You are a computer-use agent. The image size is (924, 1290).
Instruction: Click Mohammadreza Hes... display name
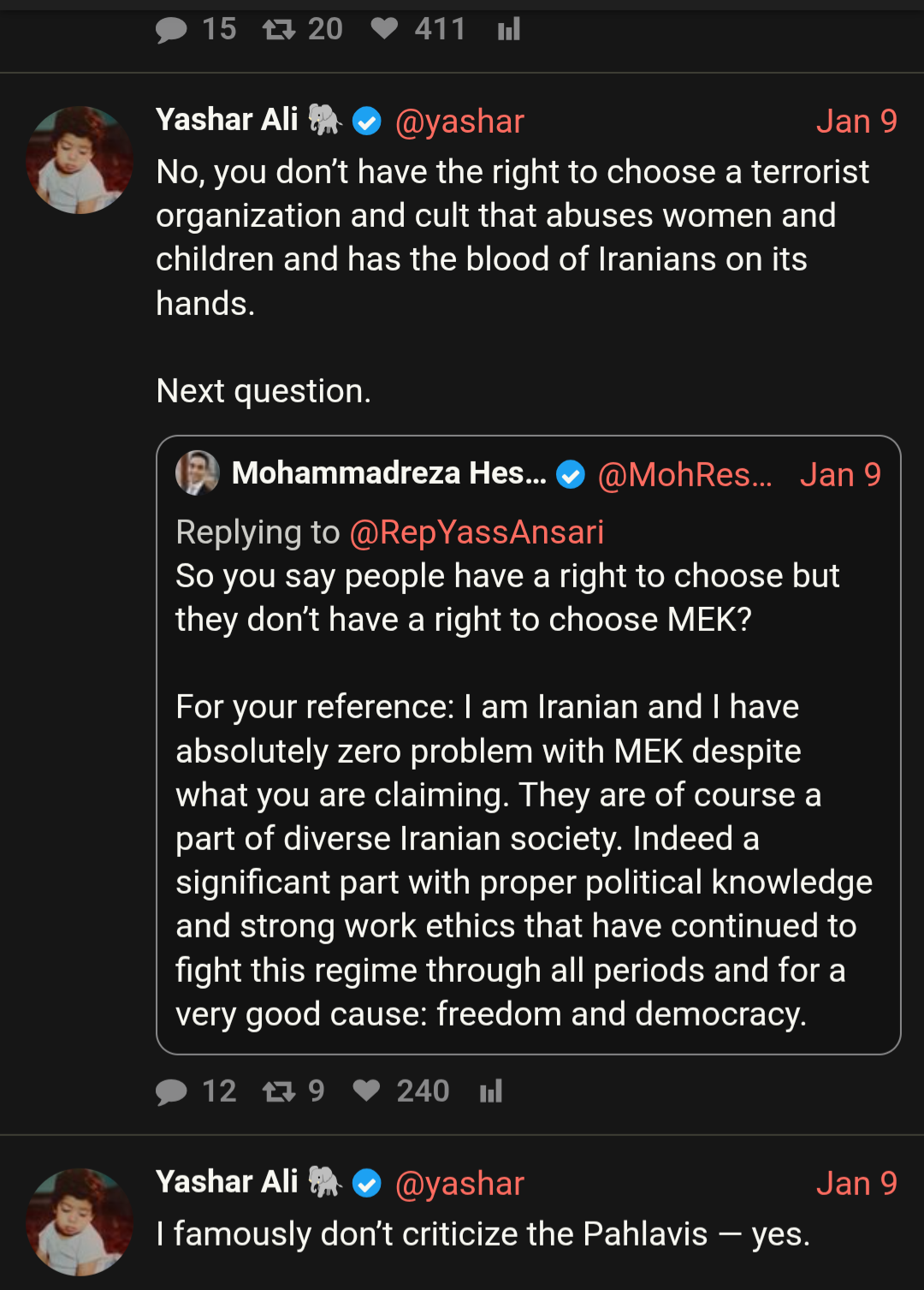(x=388, y=473)
